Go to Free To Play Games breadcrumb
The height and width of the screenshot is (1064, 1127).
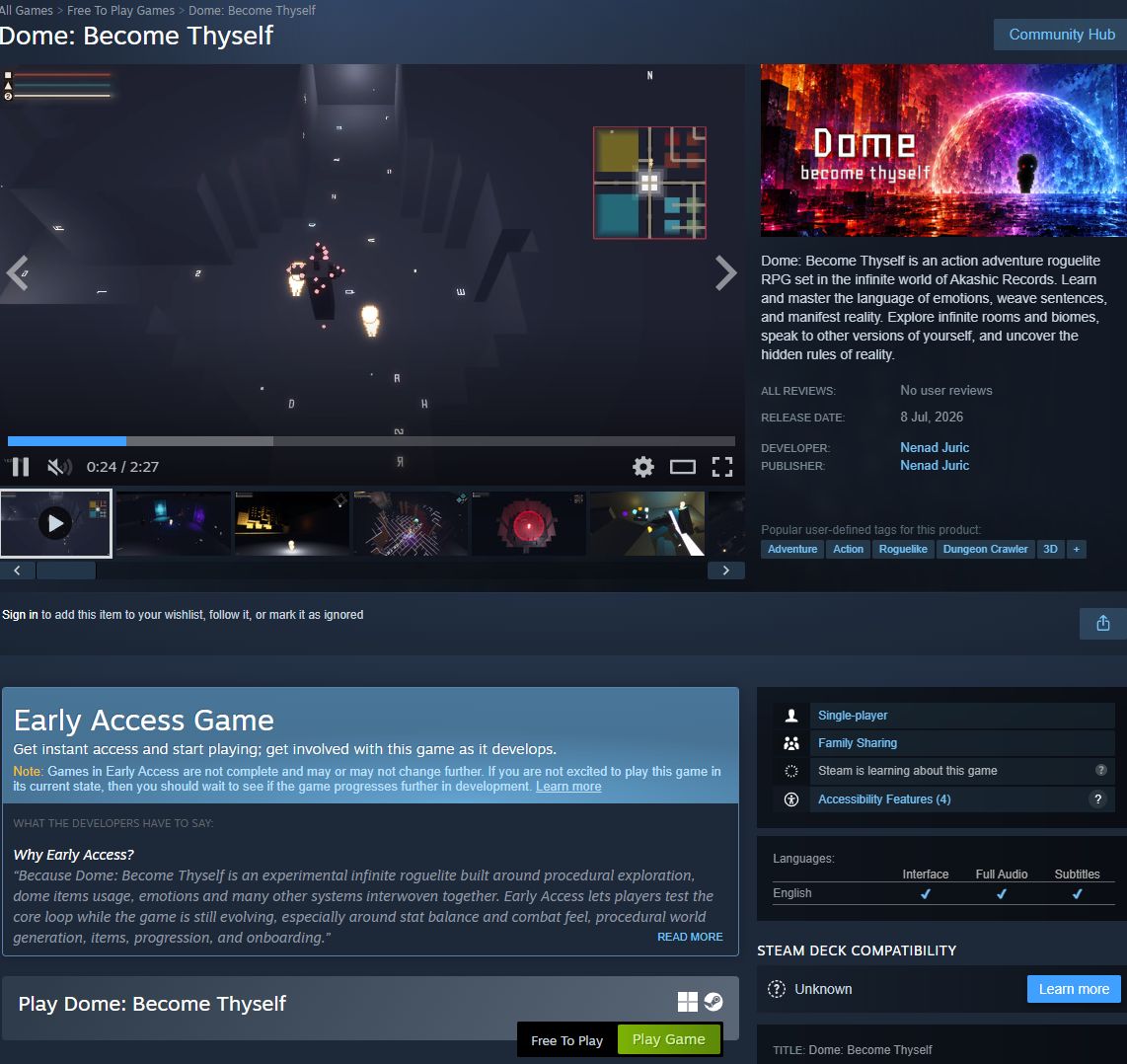(120, 11)
